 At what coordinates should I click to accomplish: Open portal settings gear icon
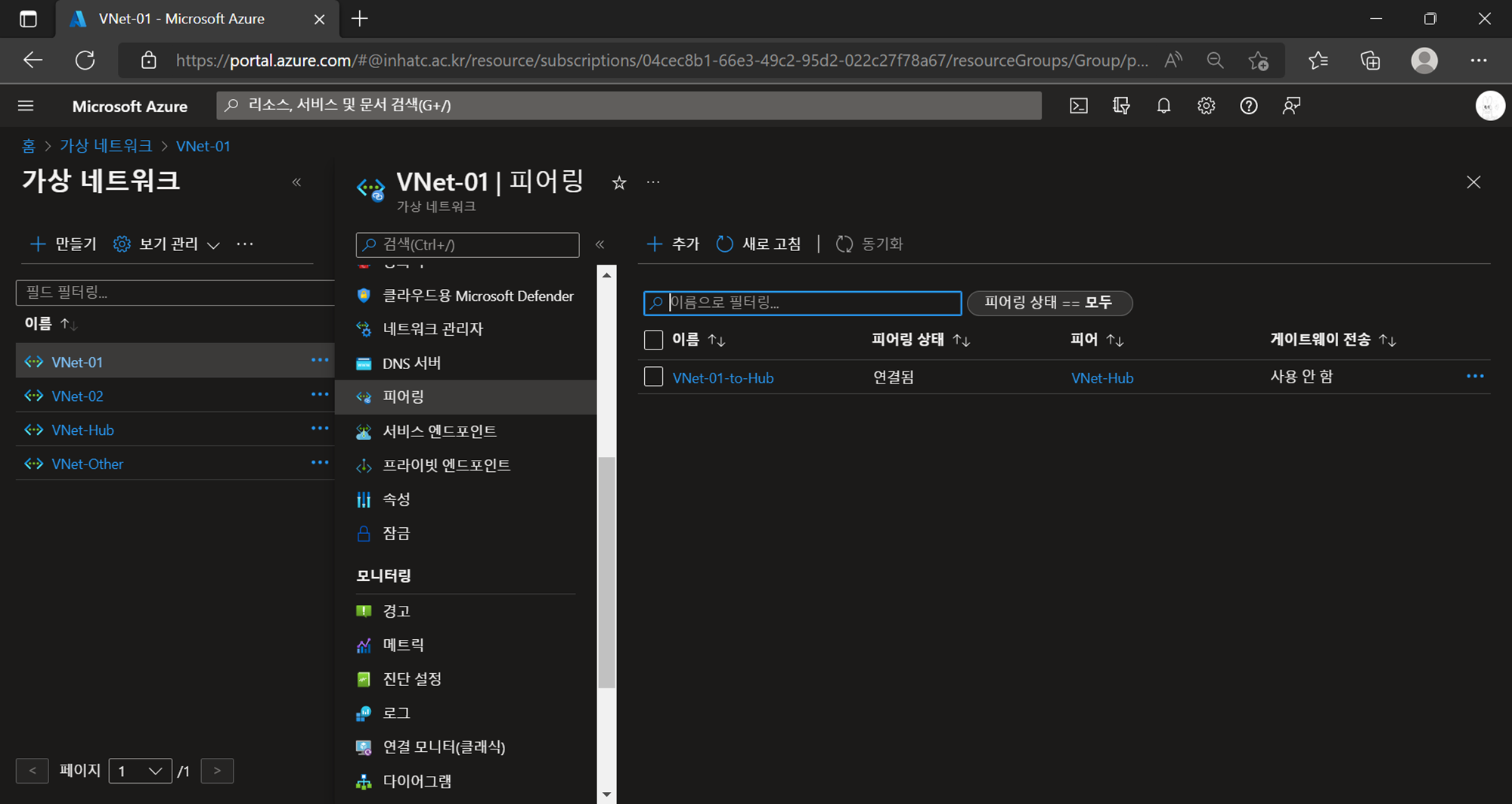1206,106
